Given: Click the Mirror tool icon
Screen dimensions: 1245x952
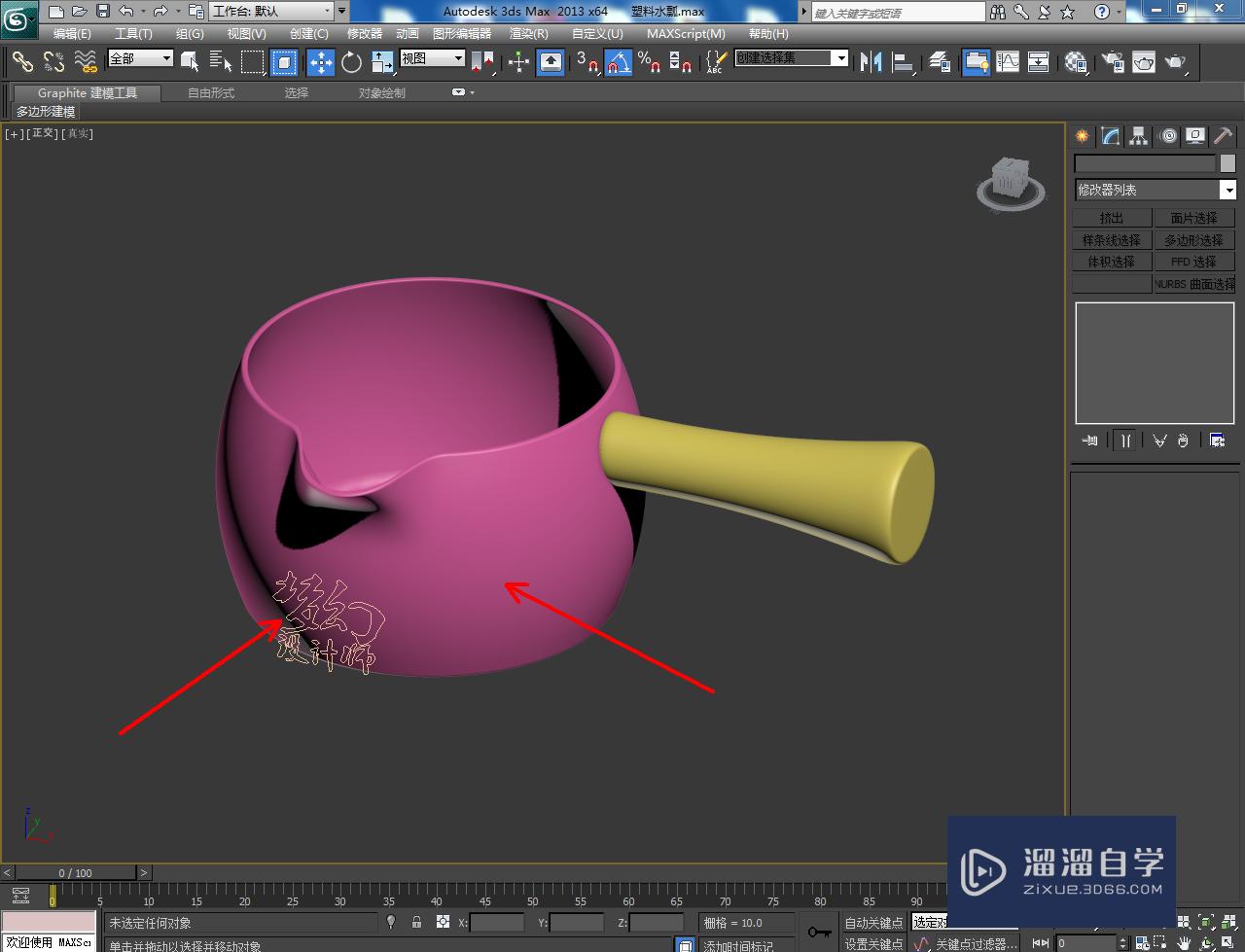Looking at the screenshot, I should click(871, 62).
